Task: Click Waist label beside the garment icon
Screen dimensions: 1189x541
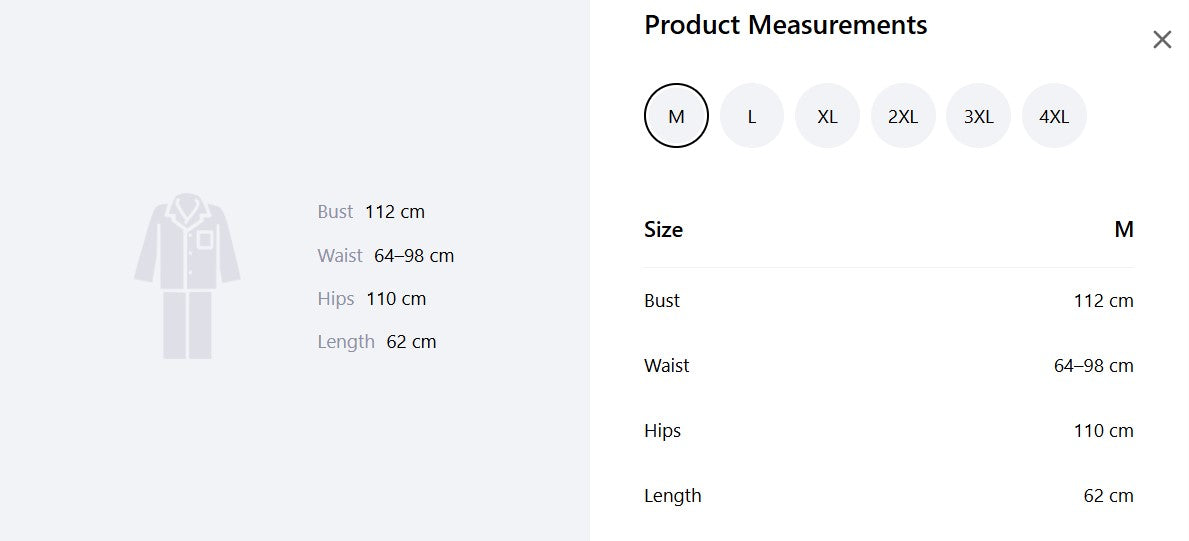Action: coord(340,256)
